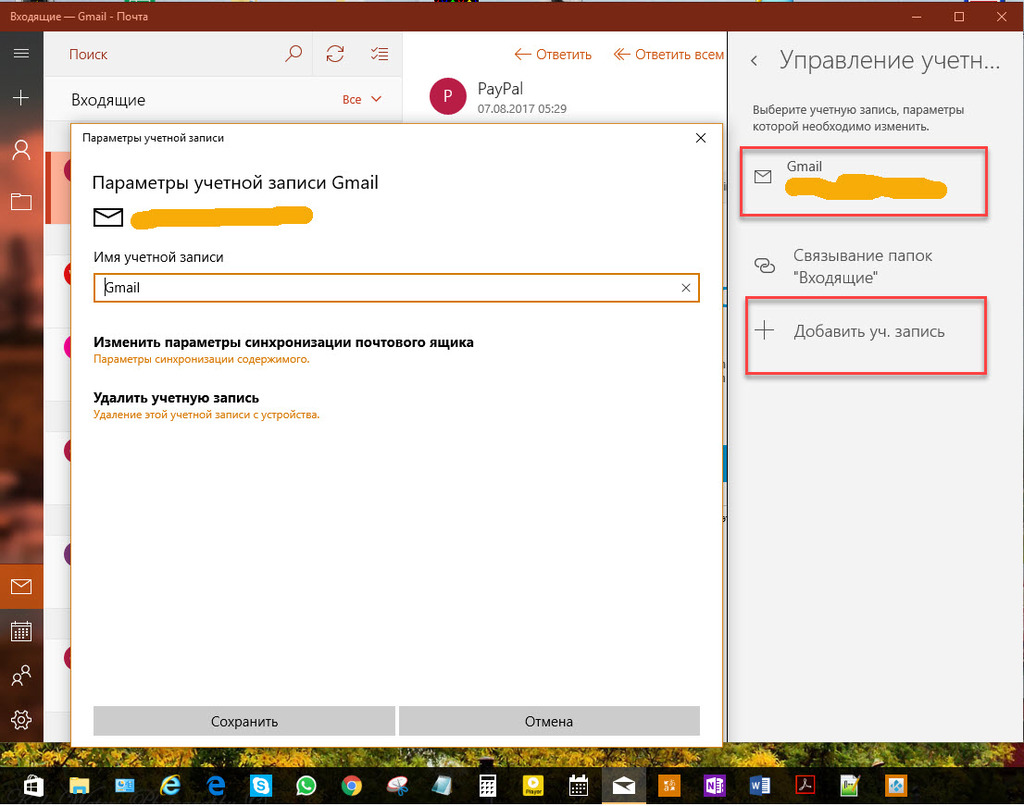The width and height of the screenshot is (1024, 806).
Task: Open Skype from the taskbar
Action: click(x=261, y=786)
